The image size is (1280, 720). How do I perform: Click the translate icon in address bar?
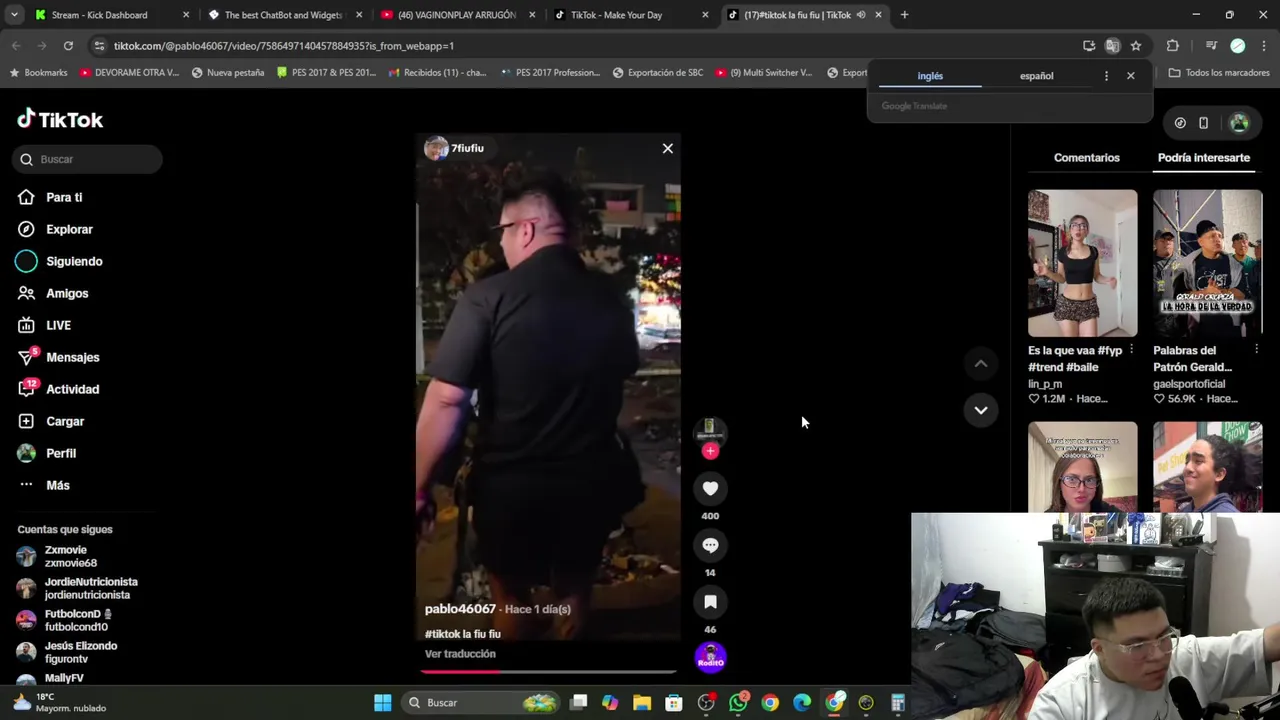(x=1112, y=46)
